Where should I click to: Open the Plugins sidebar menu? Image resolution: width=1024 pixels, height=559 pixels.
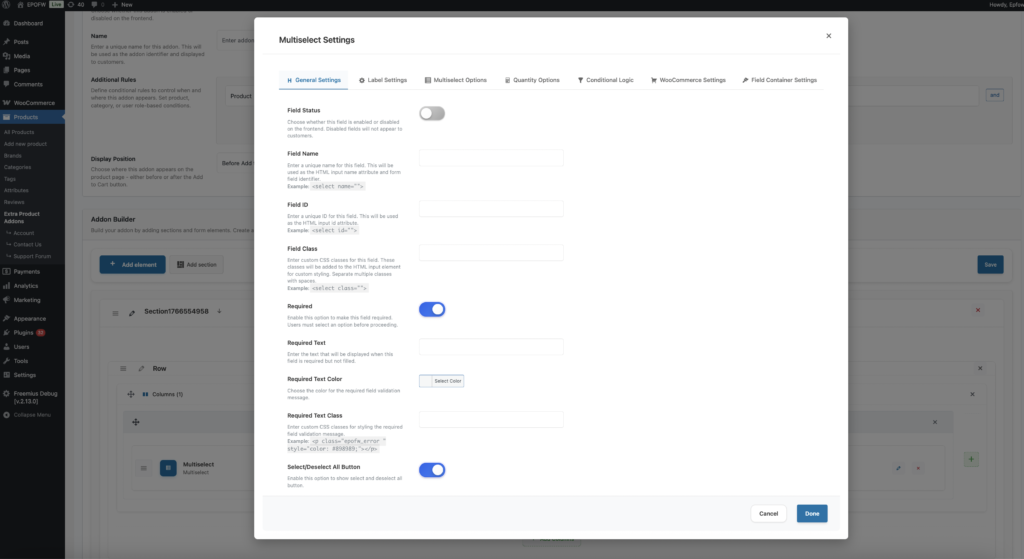click(24, 332)
